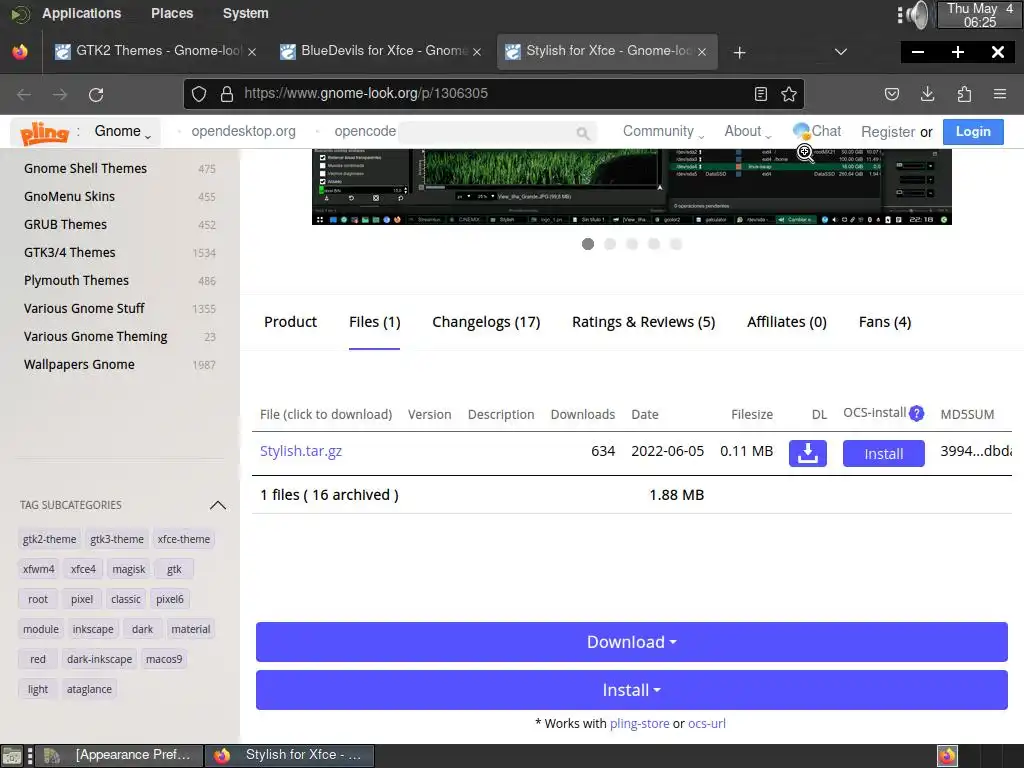View site security padlock info
The width and height of the screenshot is (1024, 768).
pos(227,94)
